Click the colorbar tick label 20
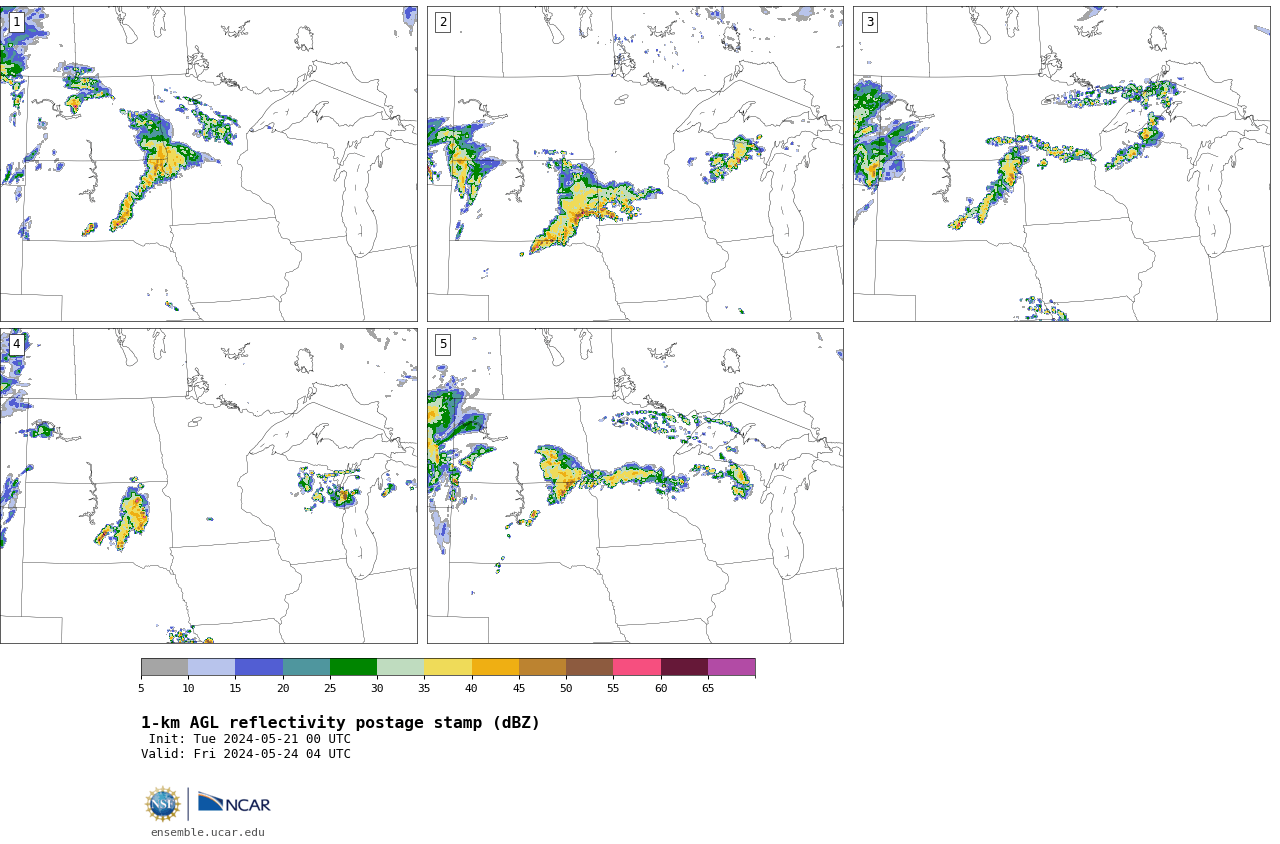Image resolution: width=1280 pixels, height=844 pixels. pos(283,688)
